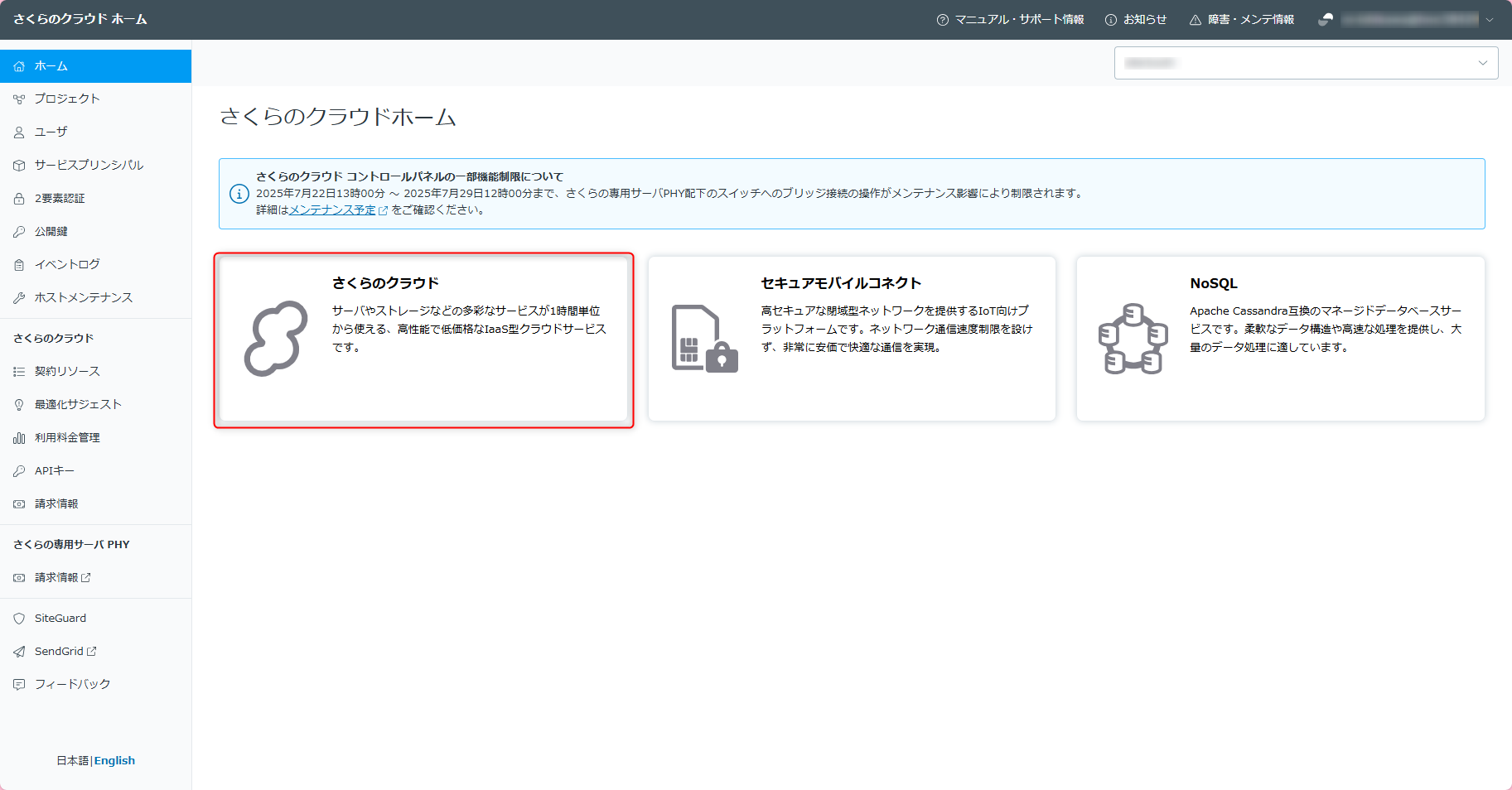This screenshot has width=1512, height=790.
Task: Open the NoSQL service card
Action: 1280,340
